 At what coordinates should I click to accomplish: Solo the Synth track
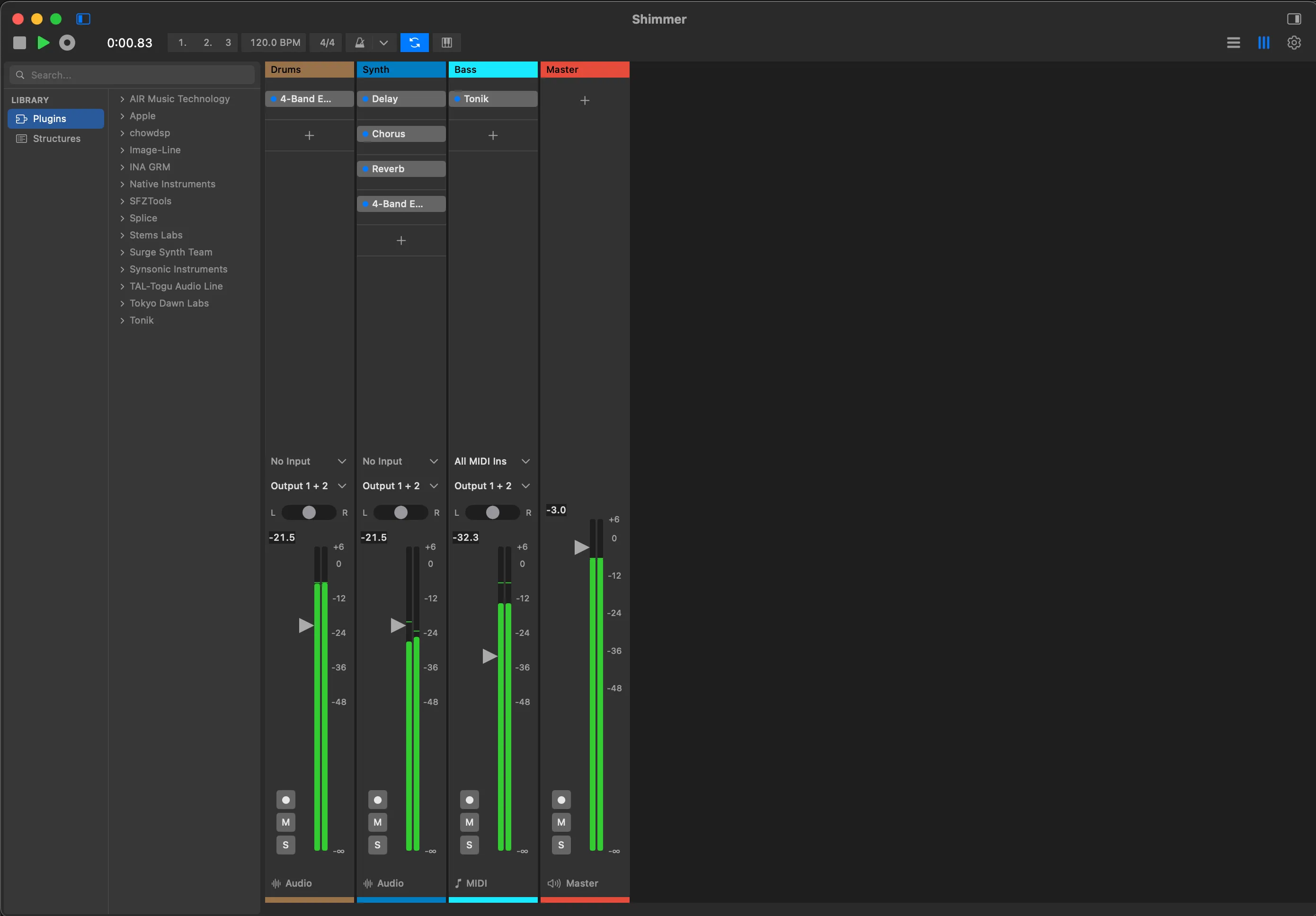(377, 845)
